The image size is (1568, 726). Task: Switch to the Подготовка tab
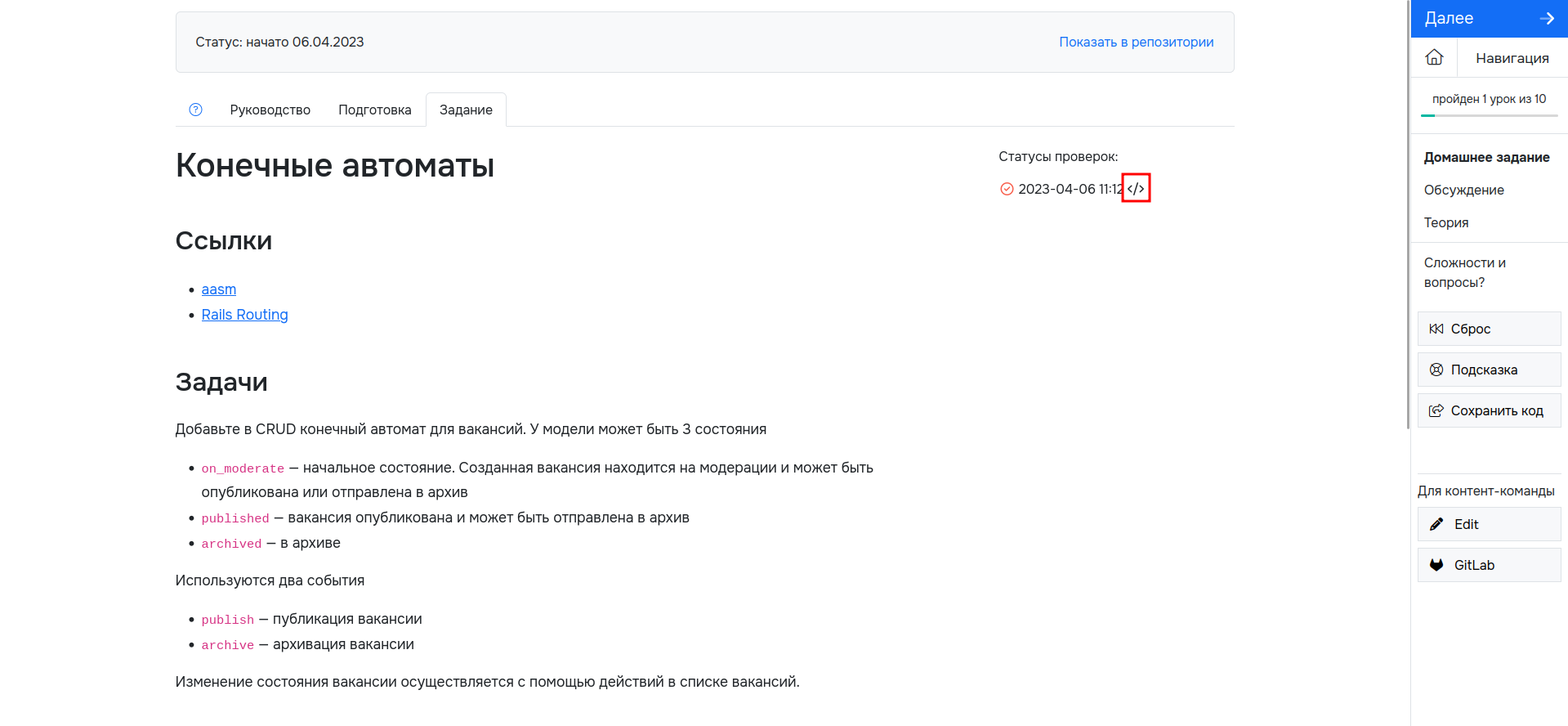click(374, 110)
